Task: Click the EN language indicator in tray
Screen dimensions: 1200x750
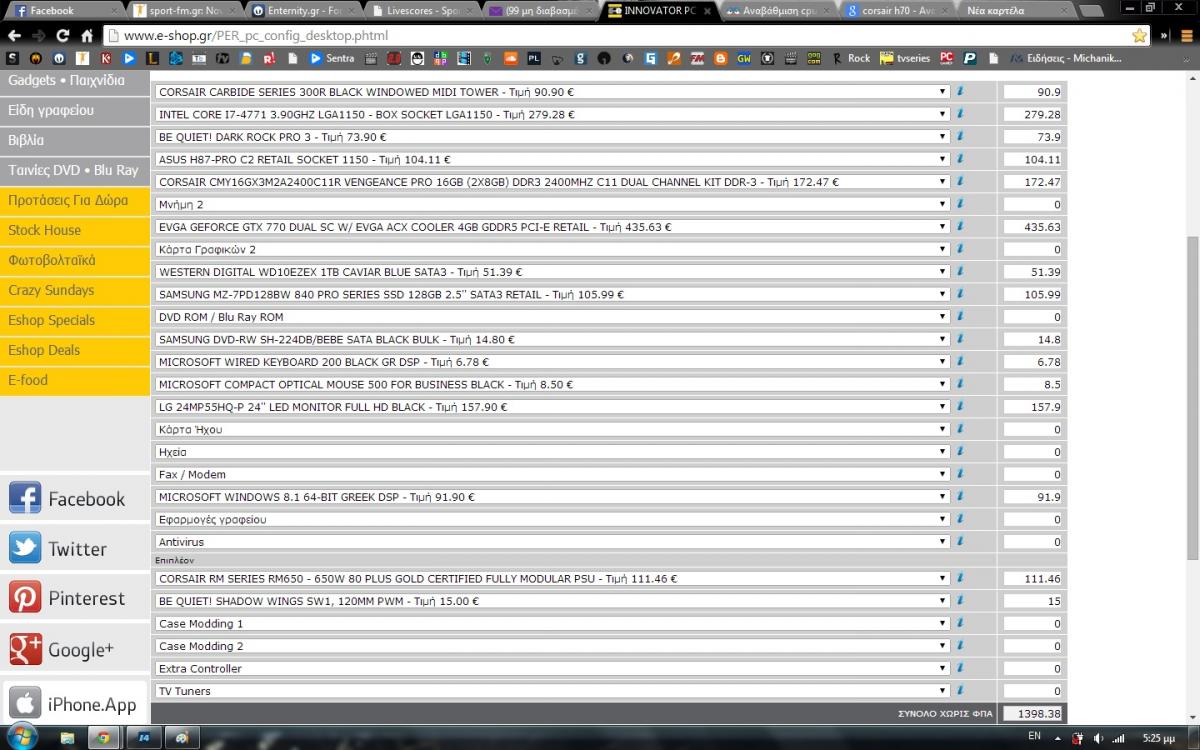Action: pos(1034,735)
